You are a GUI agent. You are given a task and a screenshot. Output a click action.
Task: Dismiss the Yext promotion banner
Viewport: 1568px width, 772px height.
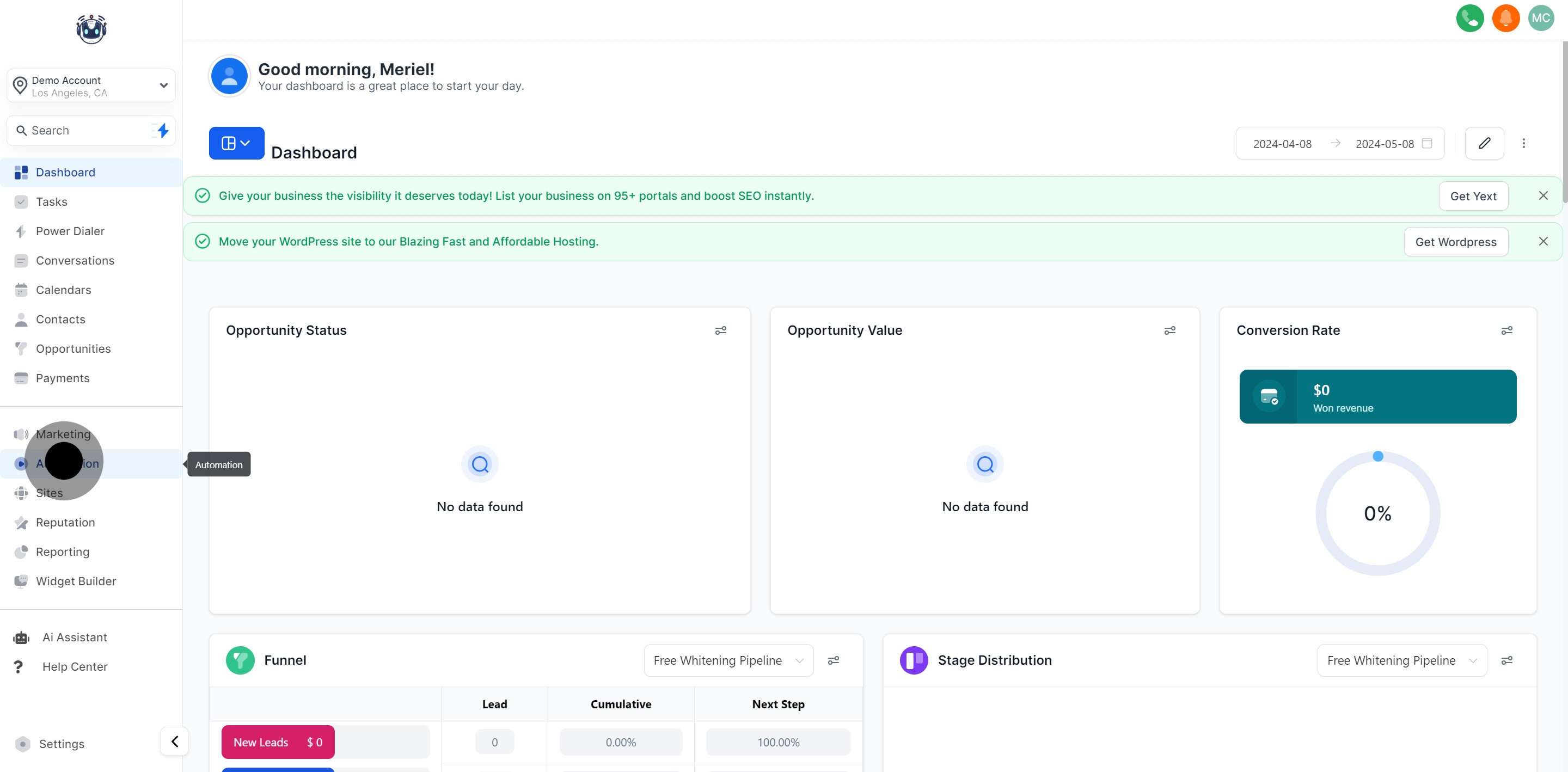[1543, 195]
